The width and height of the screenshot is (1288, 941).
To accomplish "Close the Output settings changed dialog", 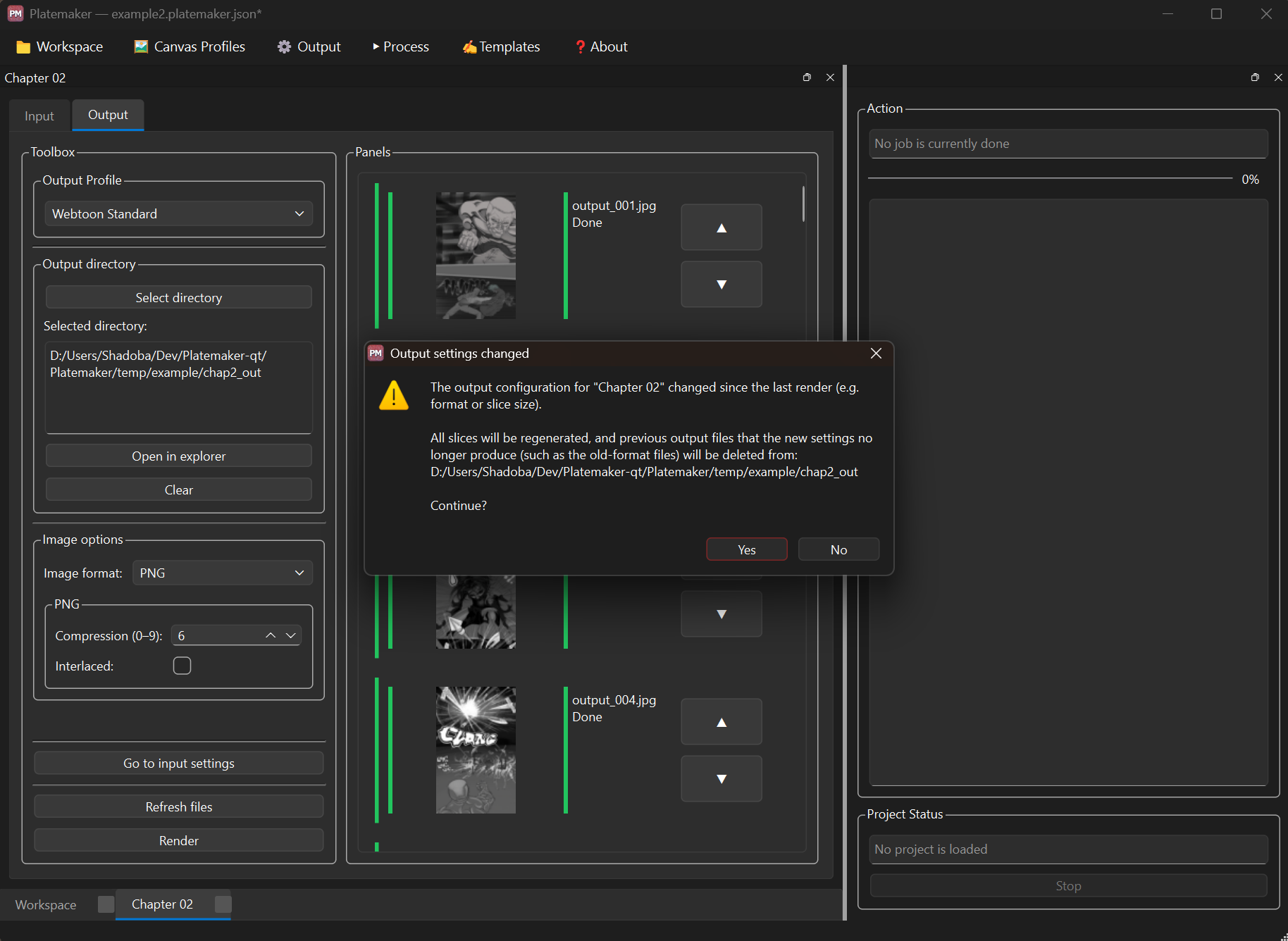I will tap(876, 353).
